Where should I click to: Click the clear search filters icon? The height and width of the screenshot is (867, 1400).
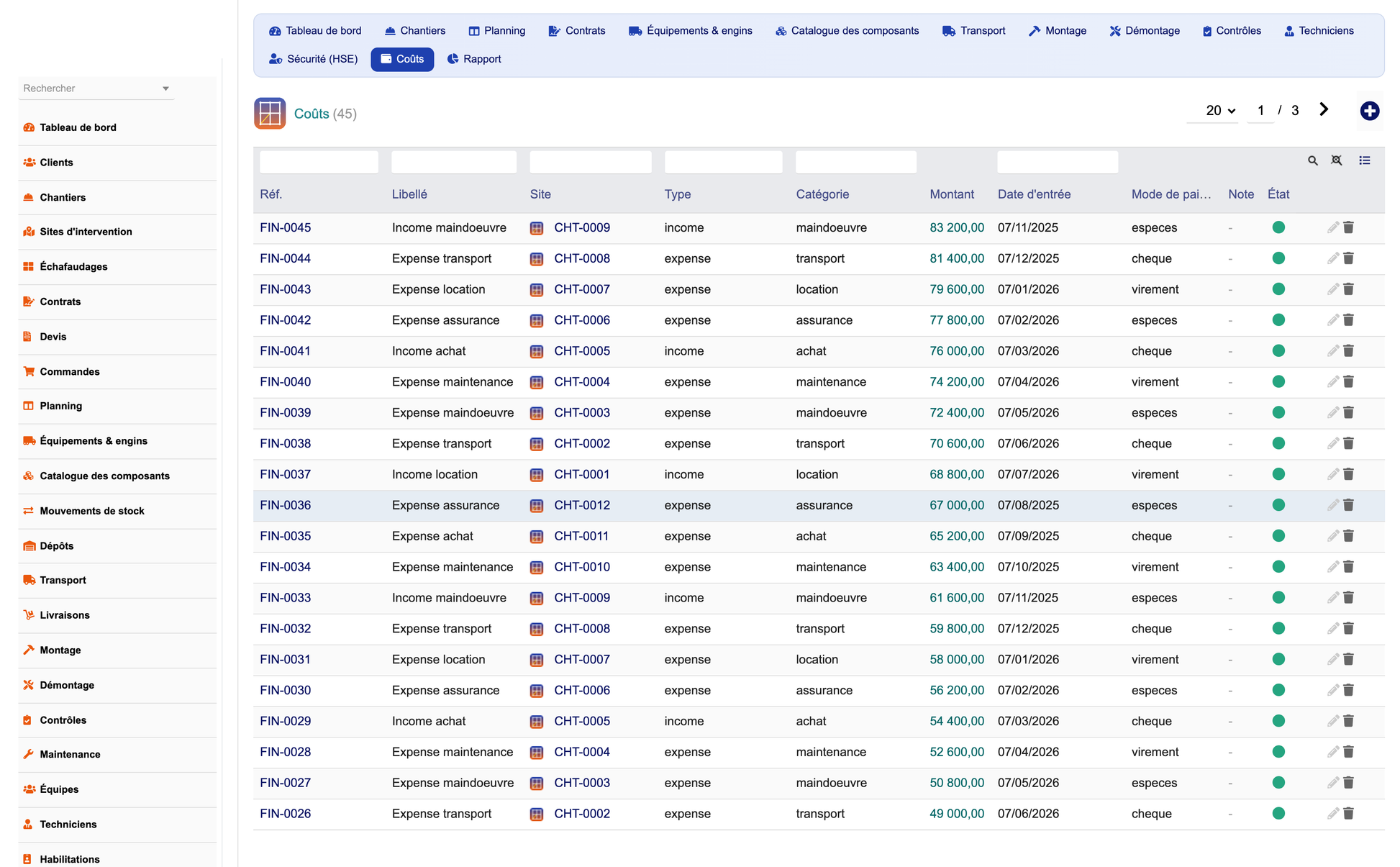click(1337, 160)
